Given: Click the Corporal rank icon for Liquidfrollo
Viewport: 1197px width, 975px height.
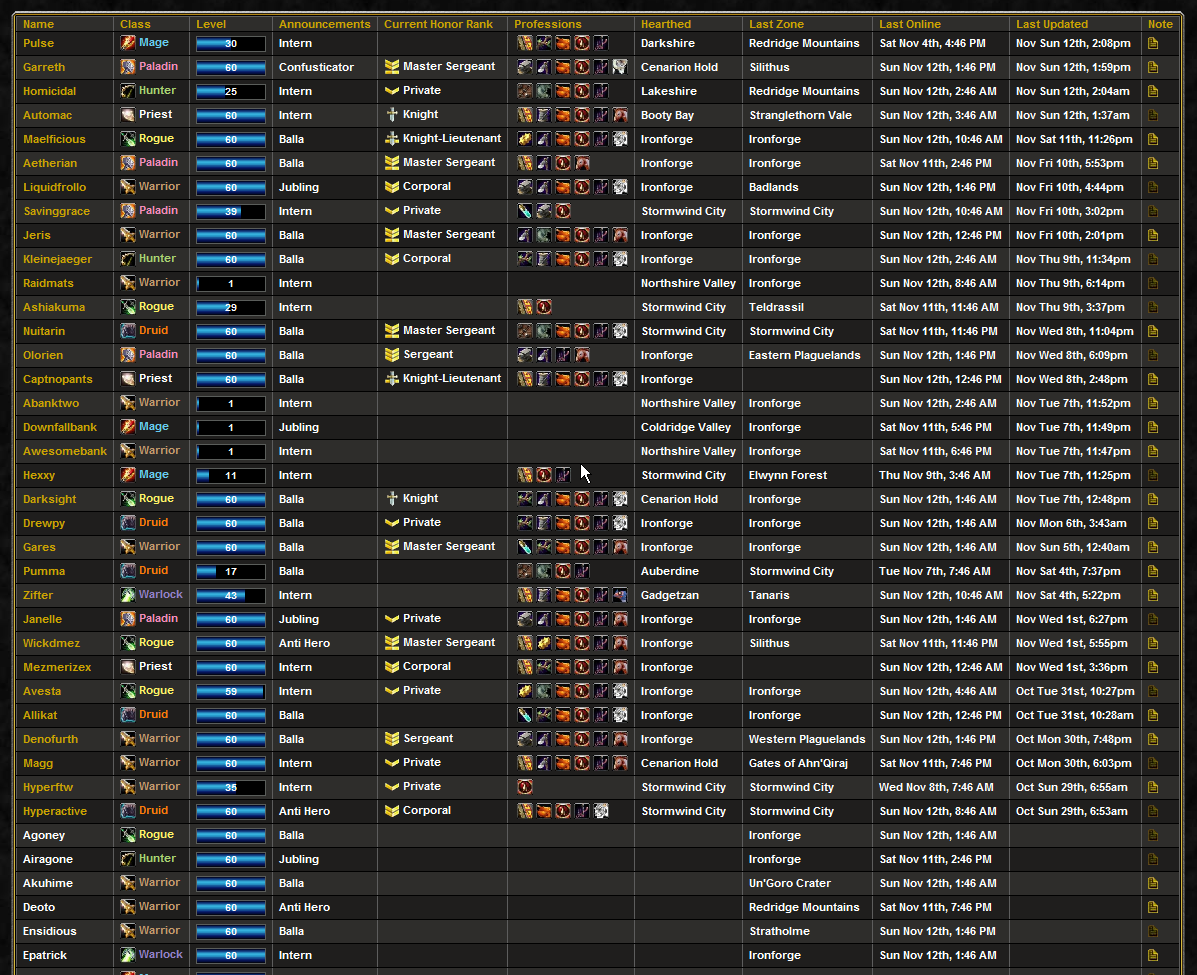Looking at the screenshot, I should click(x=392, y=187).
